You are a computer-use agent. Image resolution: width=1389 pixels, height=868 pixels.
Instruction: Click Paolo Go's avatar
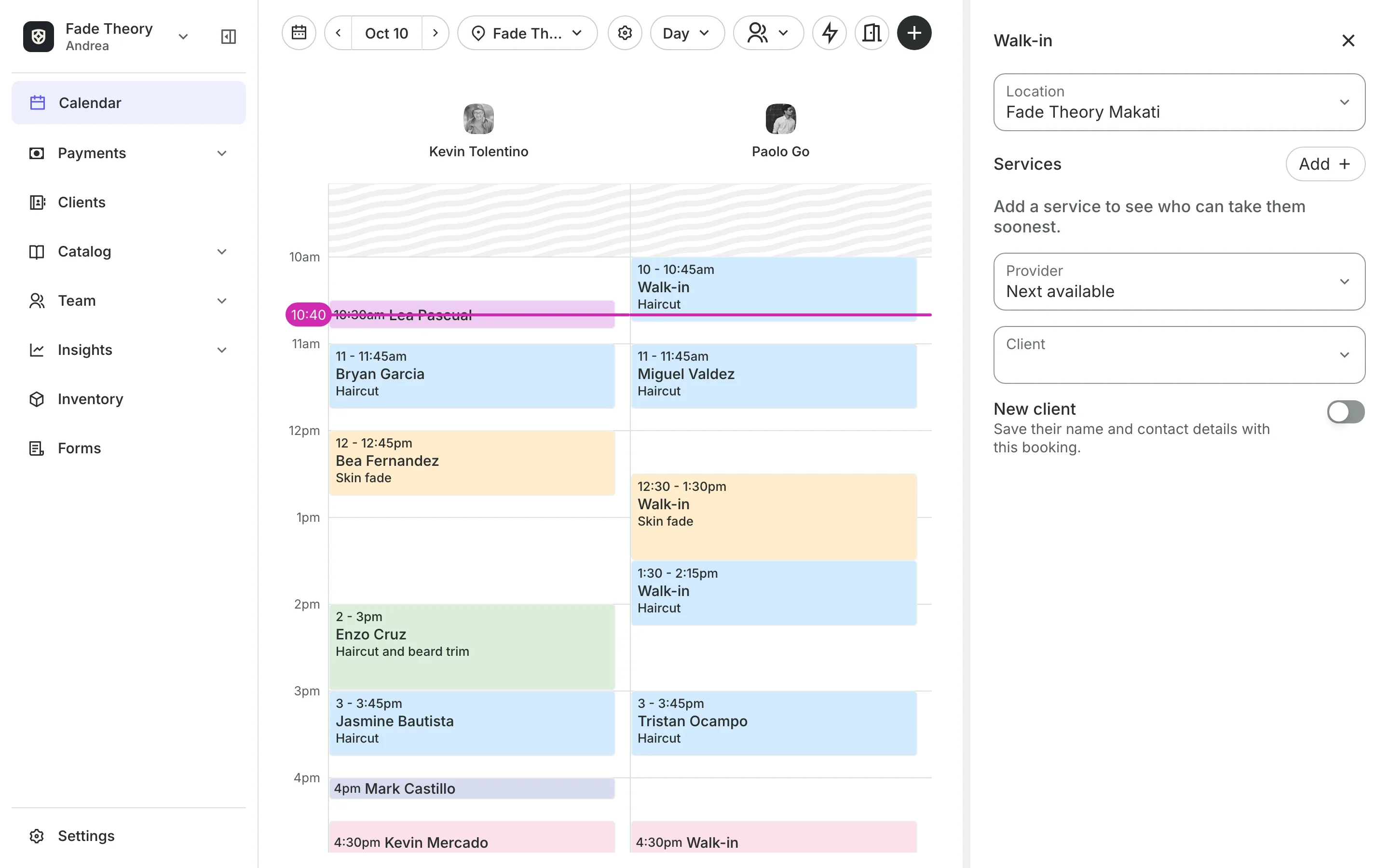coord(781,119)
